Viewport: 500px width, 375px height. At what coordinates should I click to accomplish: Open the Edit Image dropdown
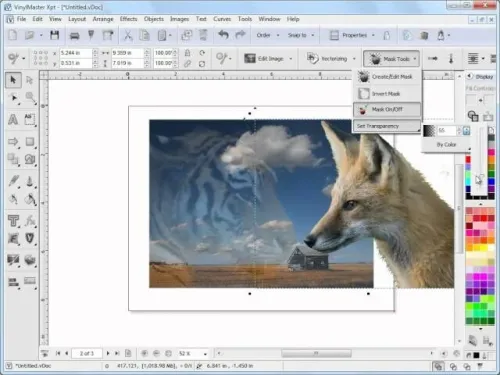[x=268, y=59]
